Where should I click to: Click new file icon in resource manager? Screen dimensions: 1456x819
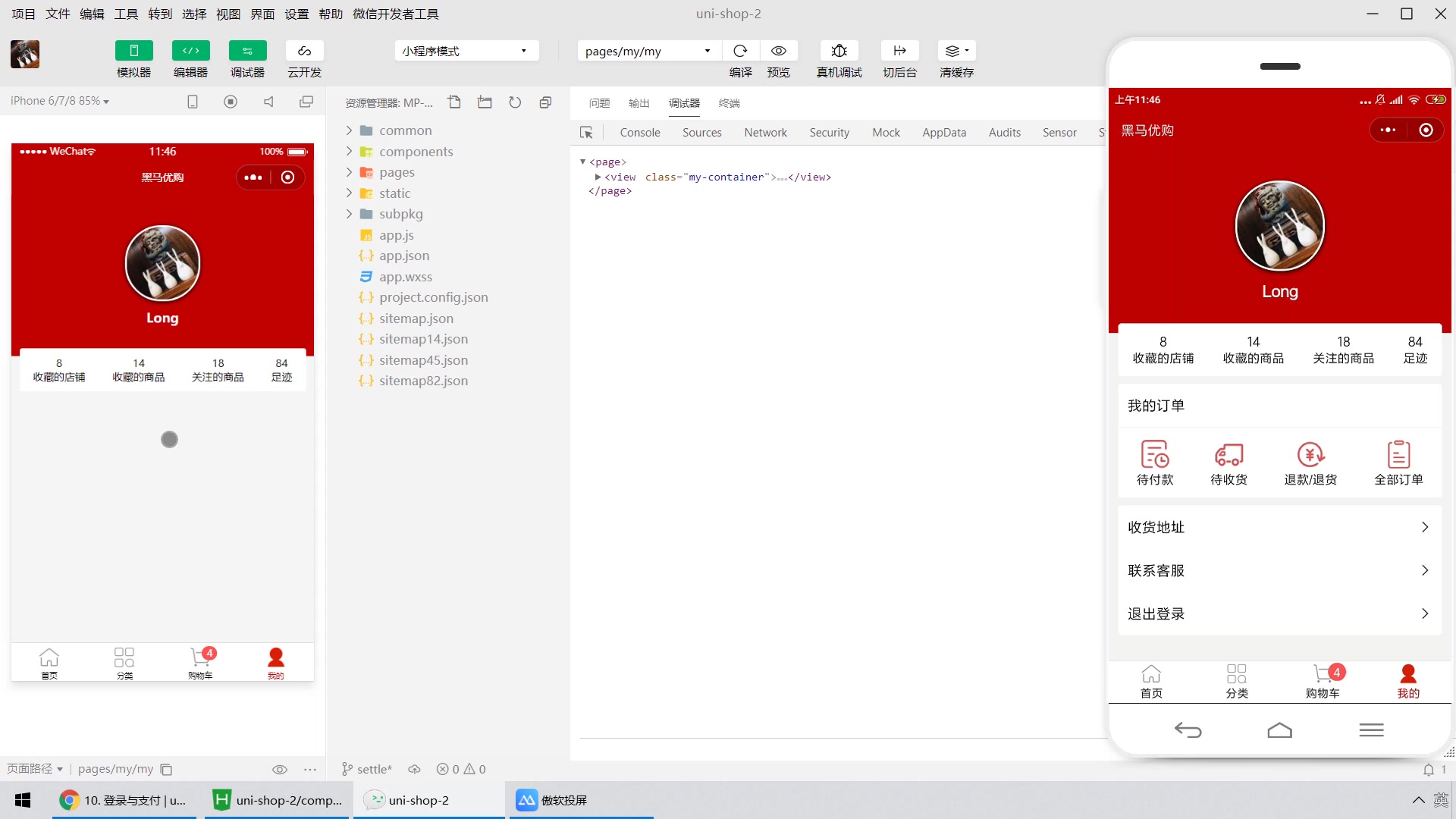tap(454, 102)
